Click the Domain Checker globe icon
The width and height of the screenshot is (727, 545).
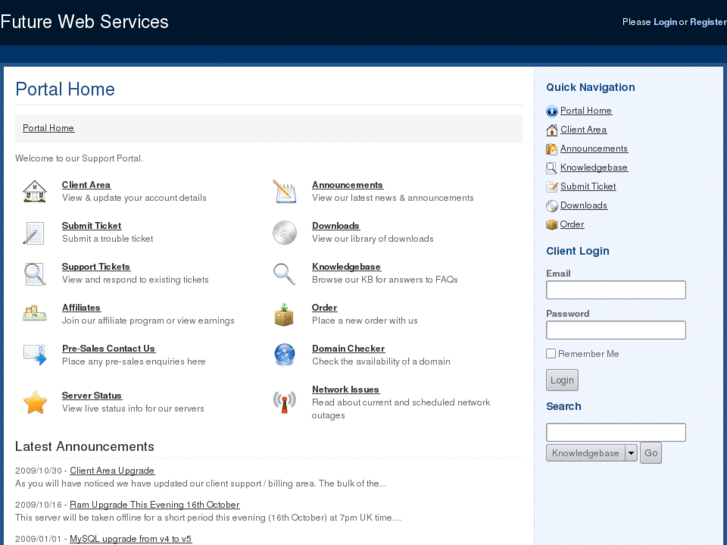tap(285, 355)
